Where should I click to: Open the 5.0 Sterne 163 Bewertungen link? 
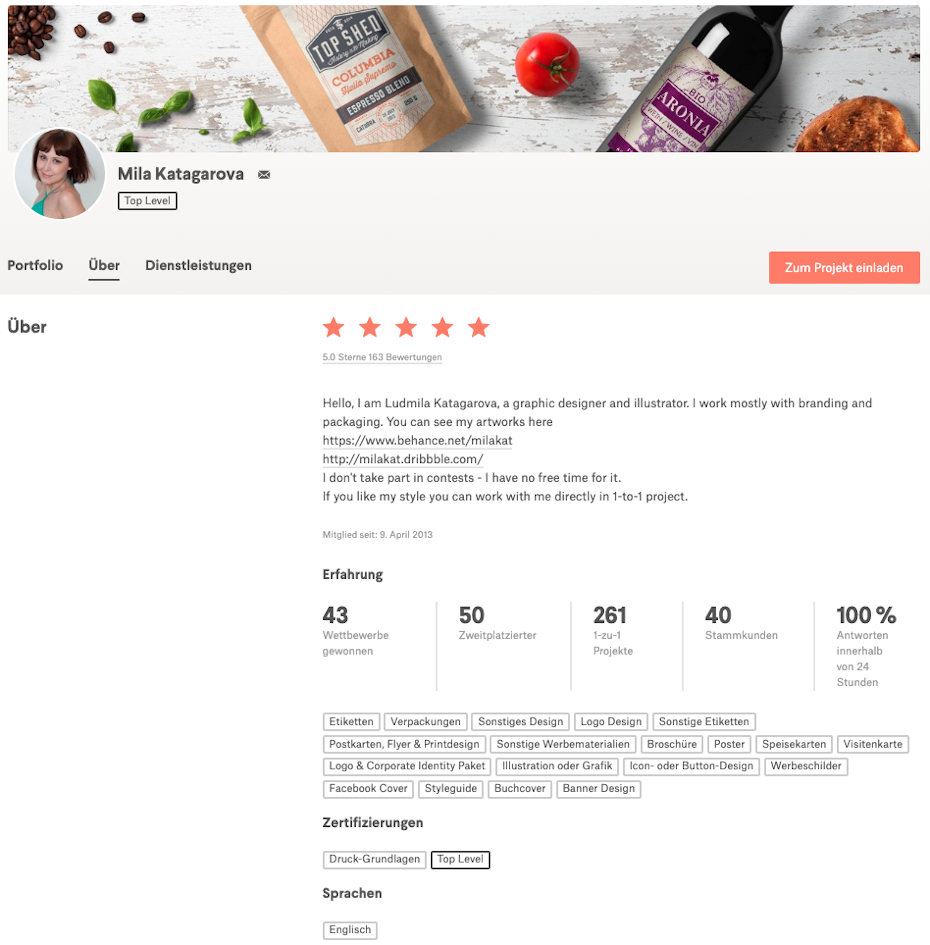click(382, 357)
